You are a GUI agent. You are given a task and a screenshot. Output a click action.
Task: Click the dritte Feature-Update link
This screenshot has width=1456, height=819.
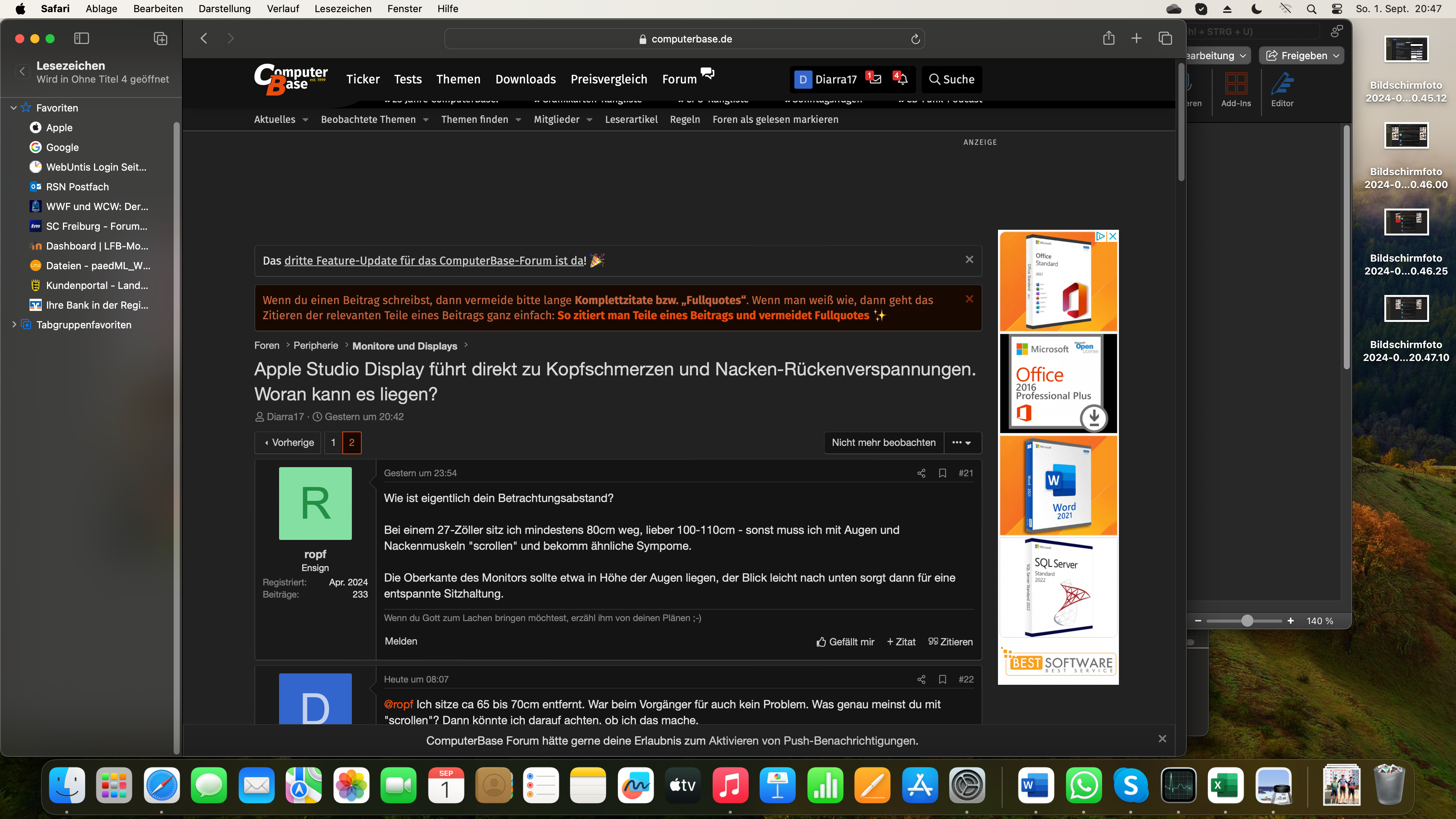tap(435, 260)
